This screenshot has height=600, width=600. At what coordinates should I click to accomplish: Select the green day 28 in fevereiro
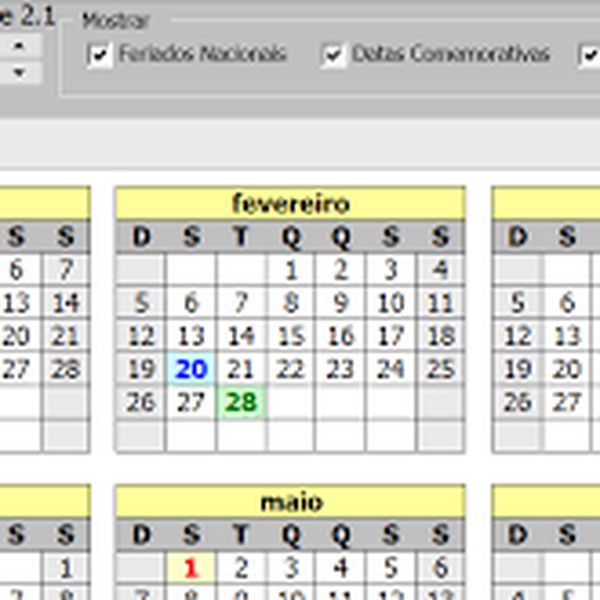point(241,402)
